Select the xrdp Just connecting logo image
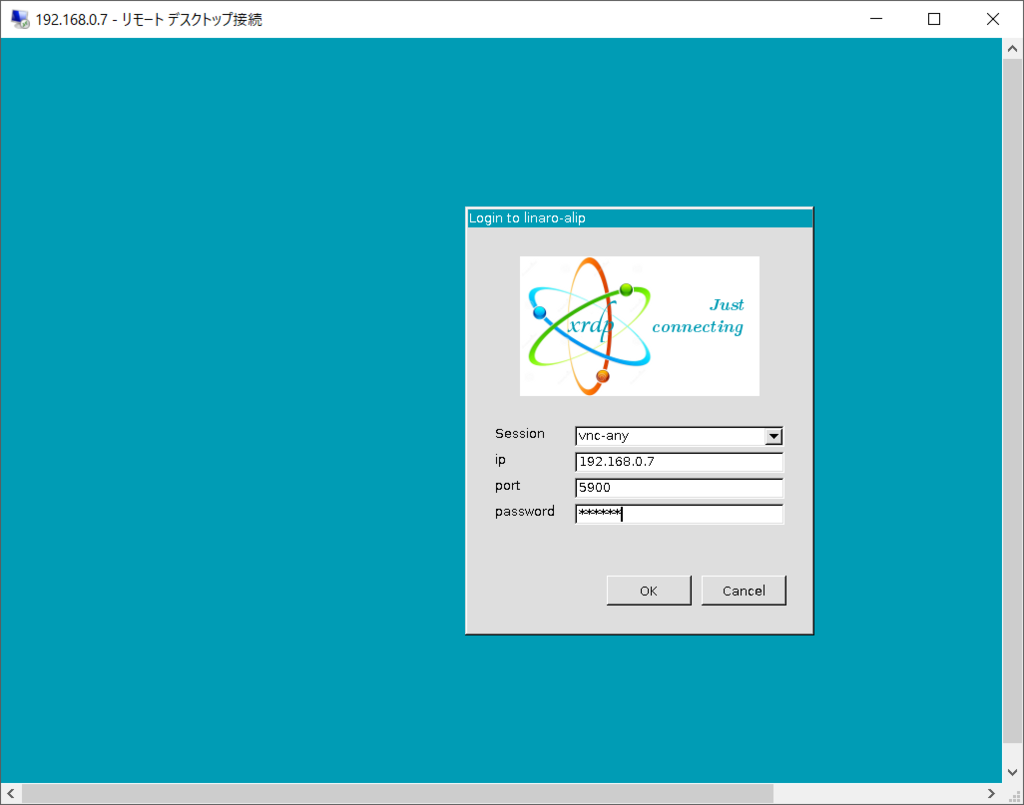This screenshot has width=1024, height=805. pyautogui.click(x=639, y=326)
